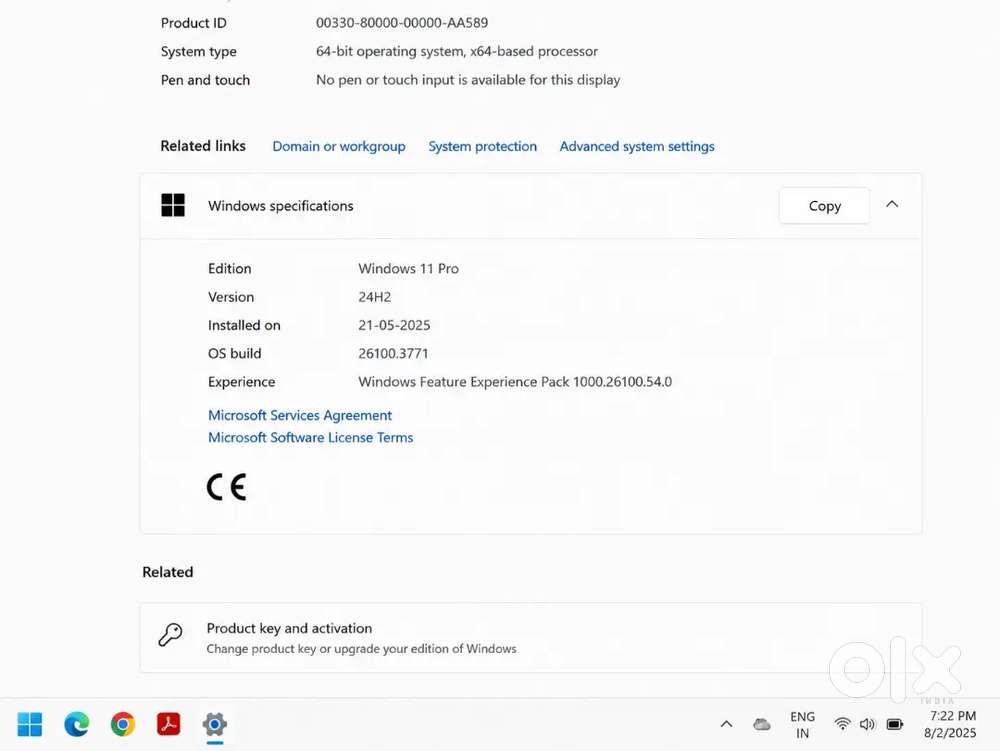Open the clock showing 7:22 PM
Viewport: 1000px width, 751px height.
click(x=950, y=724)
